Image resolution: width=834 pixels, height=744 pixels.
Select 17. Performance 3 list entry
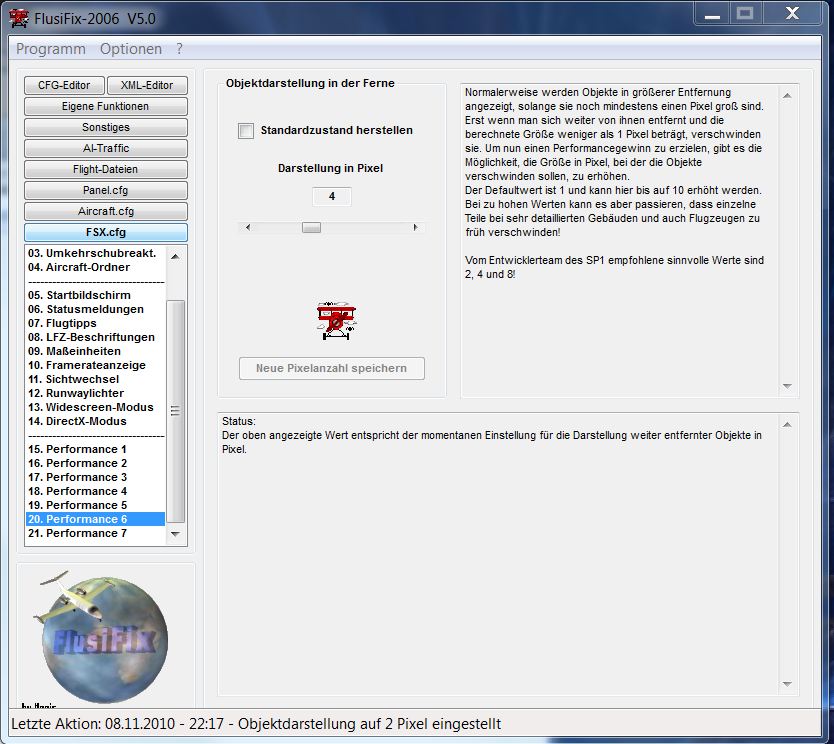pyautogui.click(x=95, y=477)
